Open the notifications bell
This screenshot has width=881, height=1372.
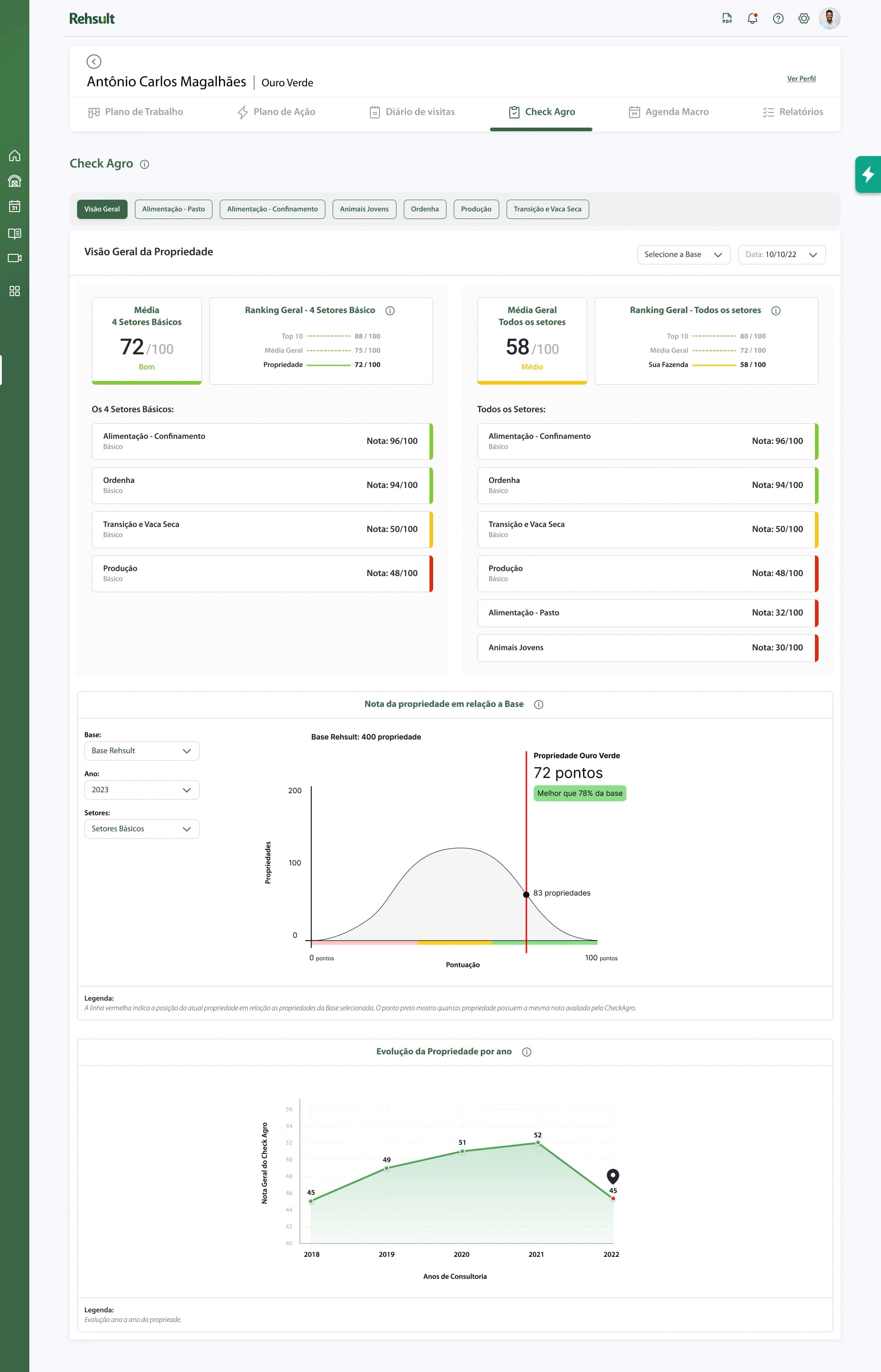point(752,18)
